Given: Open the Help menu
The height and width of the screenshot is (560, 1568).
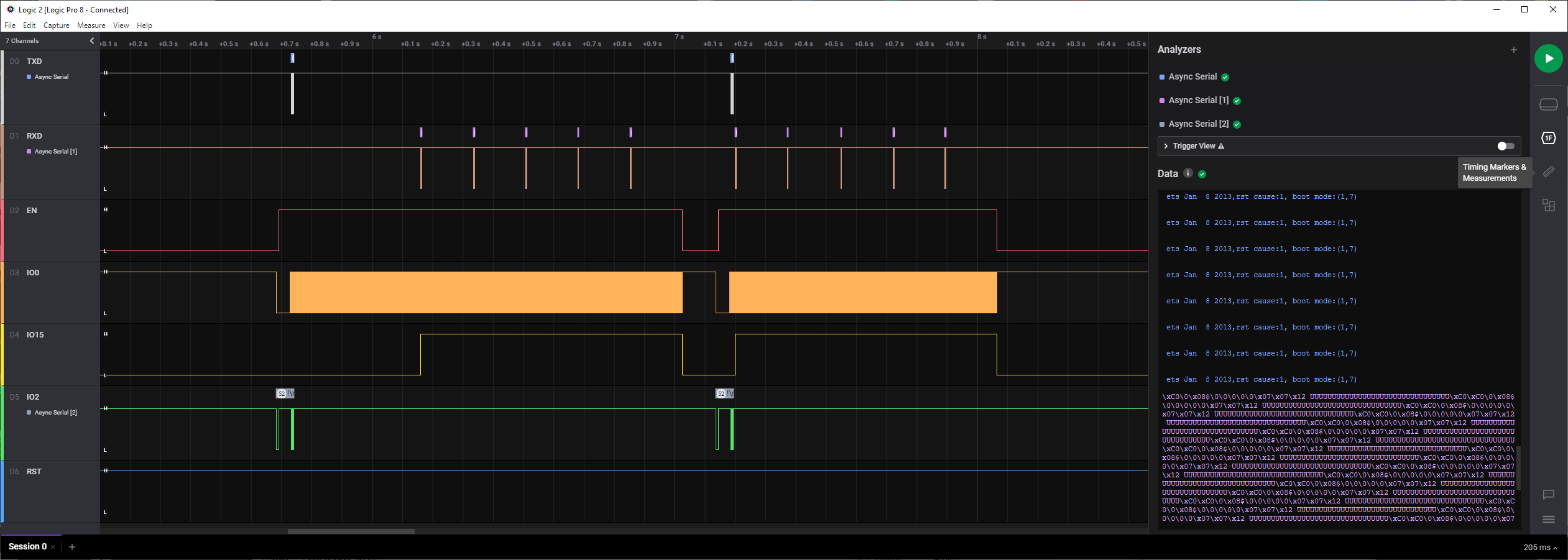Looking at the screenshot, I should pyautogui.click(x=144, y=25).
